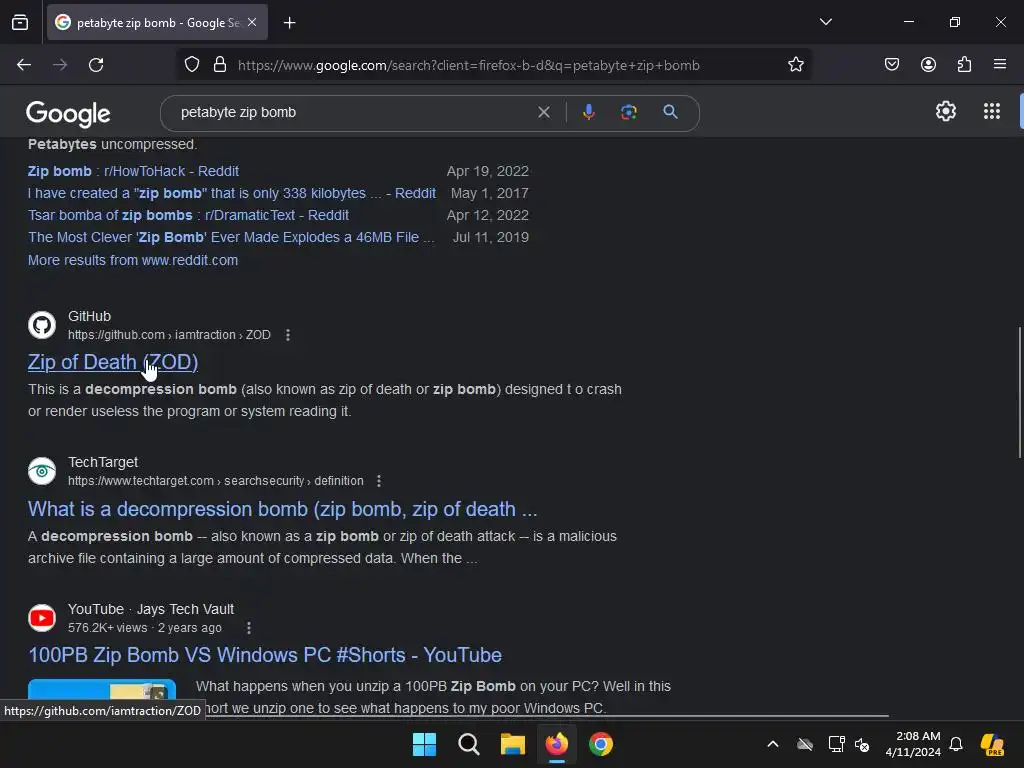This screenshot has height=768, width=1024.
Task: Open Windows Start menu
Action: pyautogui.click(x=424, y=744)
